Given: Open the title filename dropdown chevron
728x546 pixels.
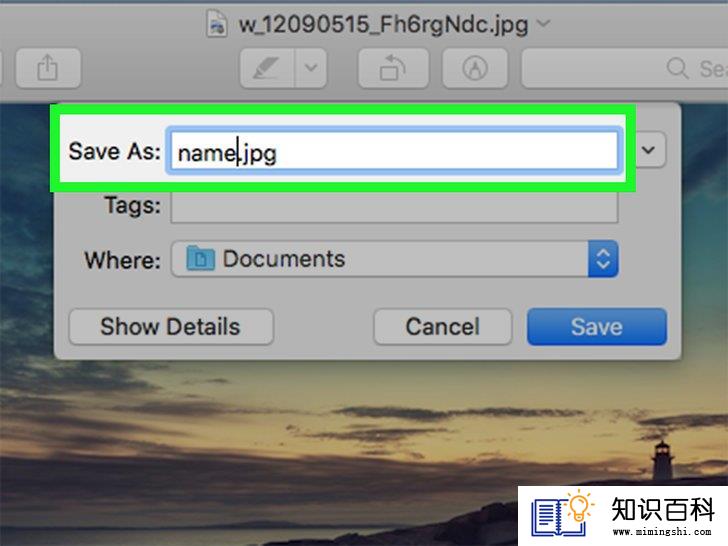Looking at the screenshot, I should (543, 23).
